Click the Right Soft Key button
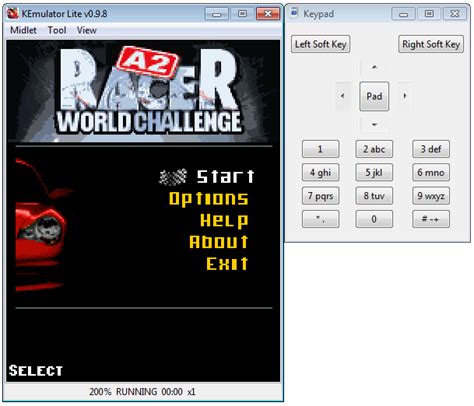 click(431, 44)
